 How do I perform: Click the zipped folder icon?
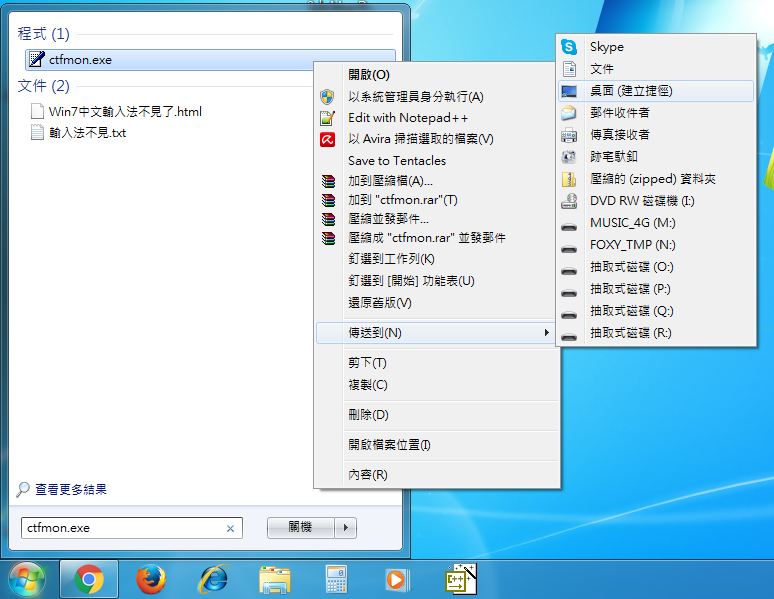pos(569,179)
